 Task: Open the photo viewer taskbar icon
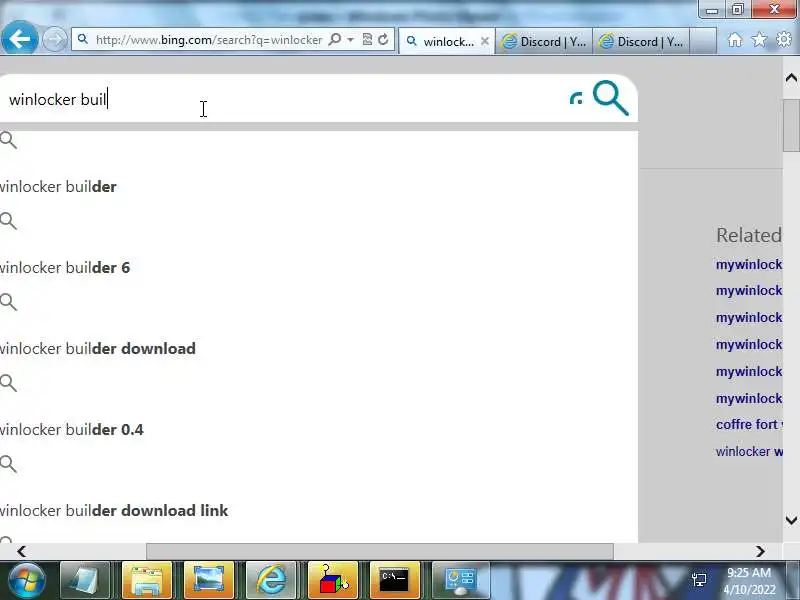pos(209,580)
